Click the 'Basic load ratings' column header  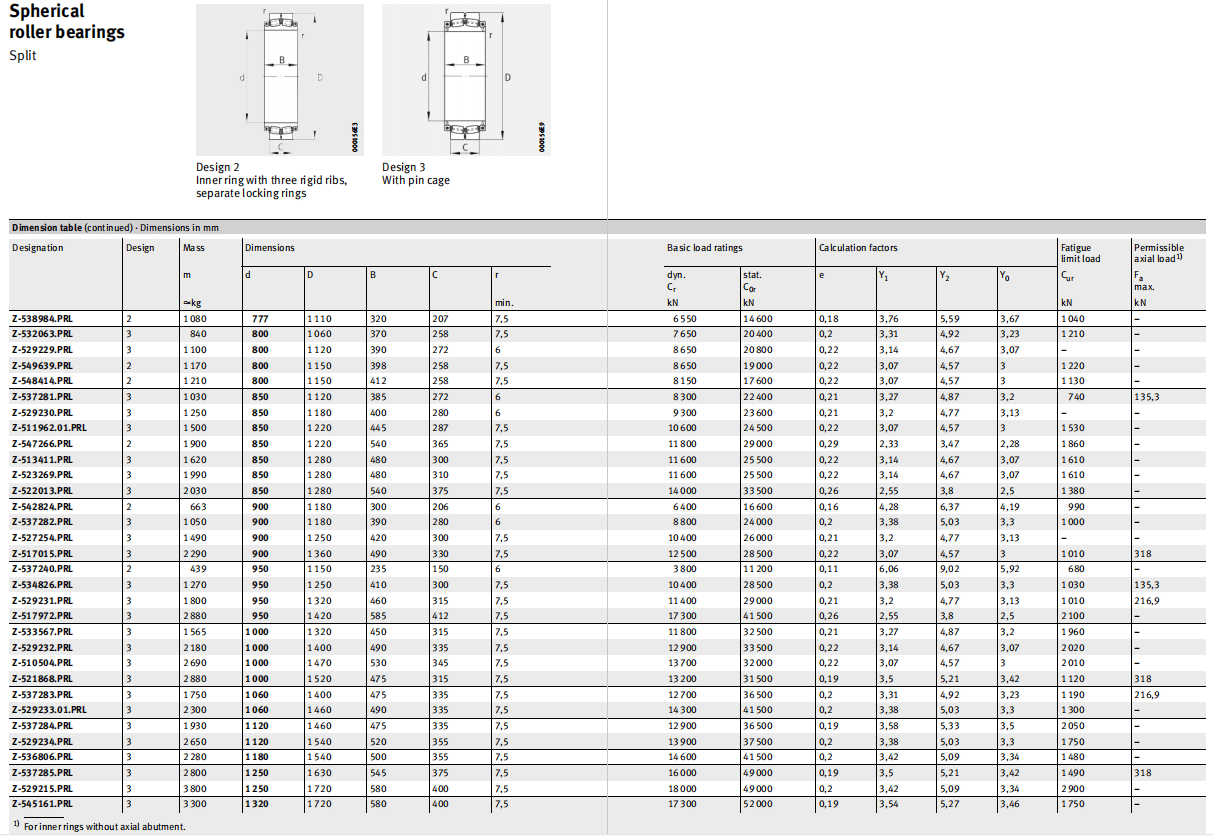[705, 248]
